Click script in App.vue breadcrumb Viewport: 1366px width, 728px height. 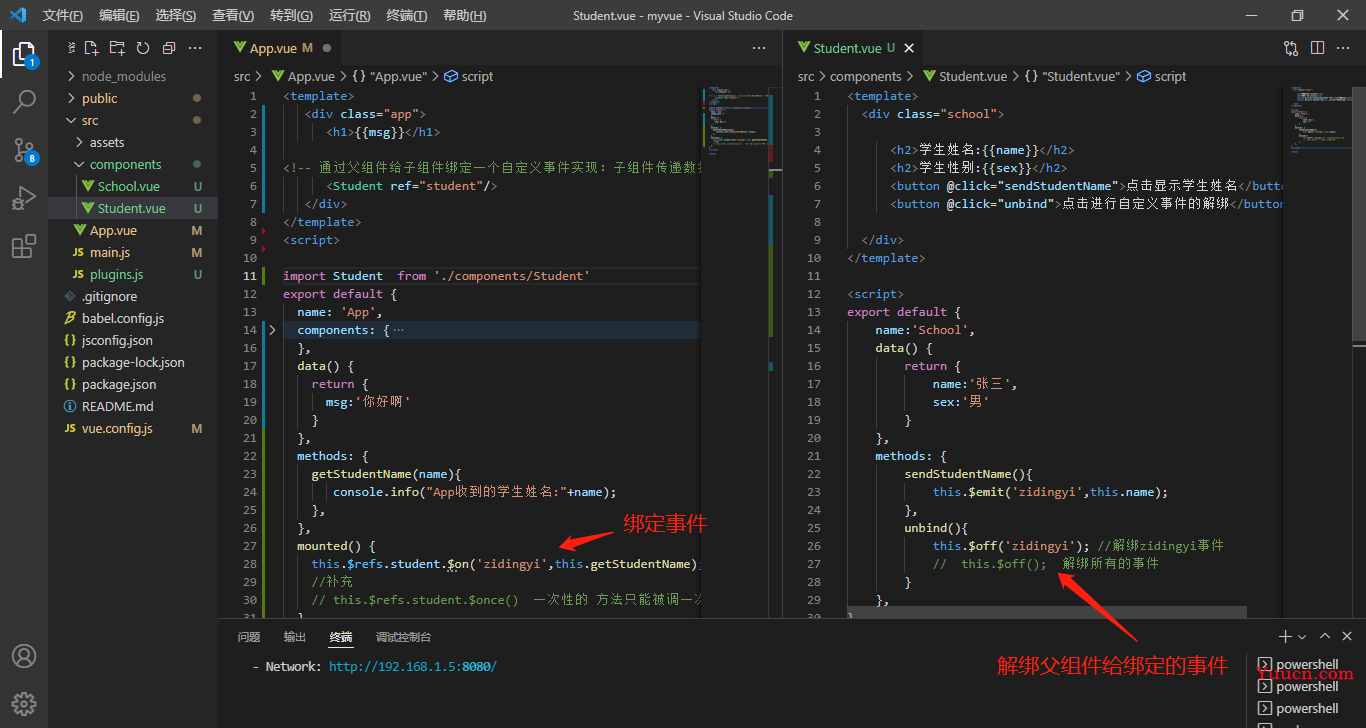click(x=468, y=76)
